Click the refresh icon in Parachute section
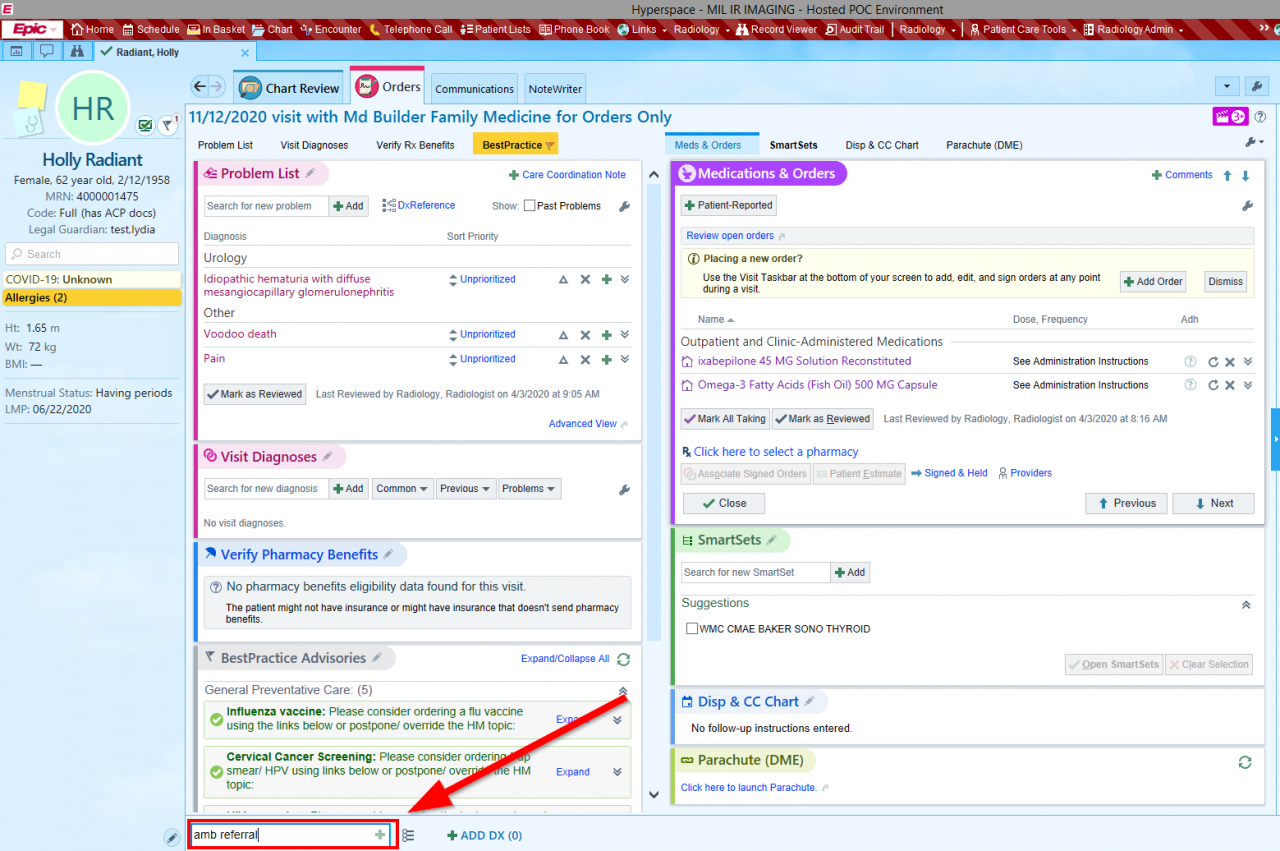Screen dimensions: 1280x851 point(1245,762)
